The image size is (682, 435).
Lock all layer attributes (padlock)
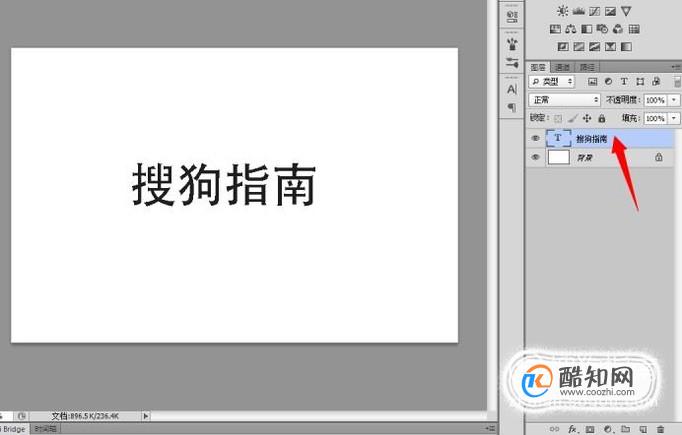coord(602,118)
